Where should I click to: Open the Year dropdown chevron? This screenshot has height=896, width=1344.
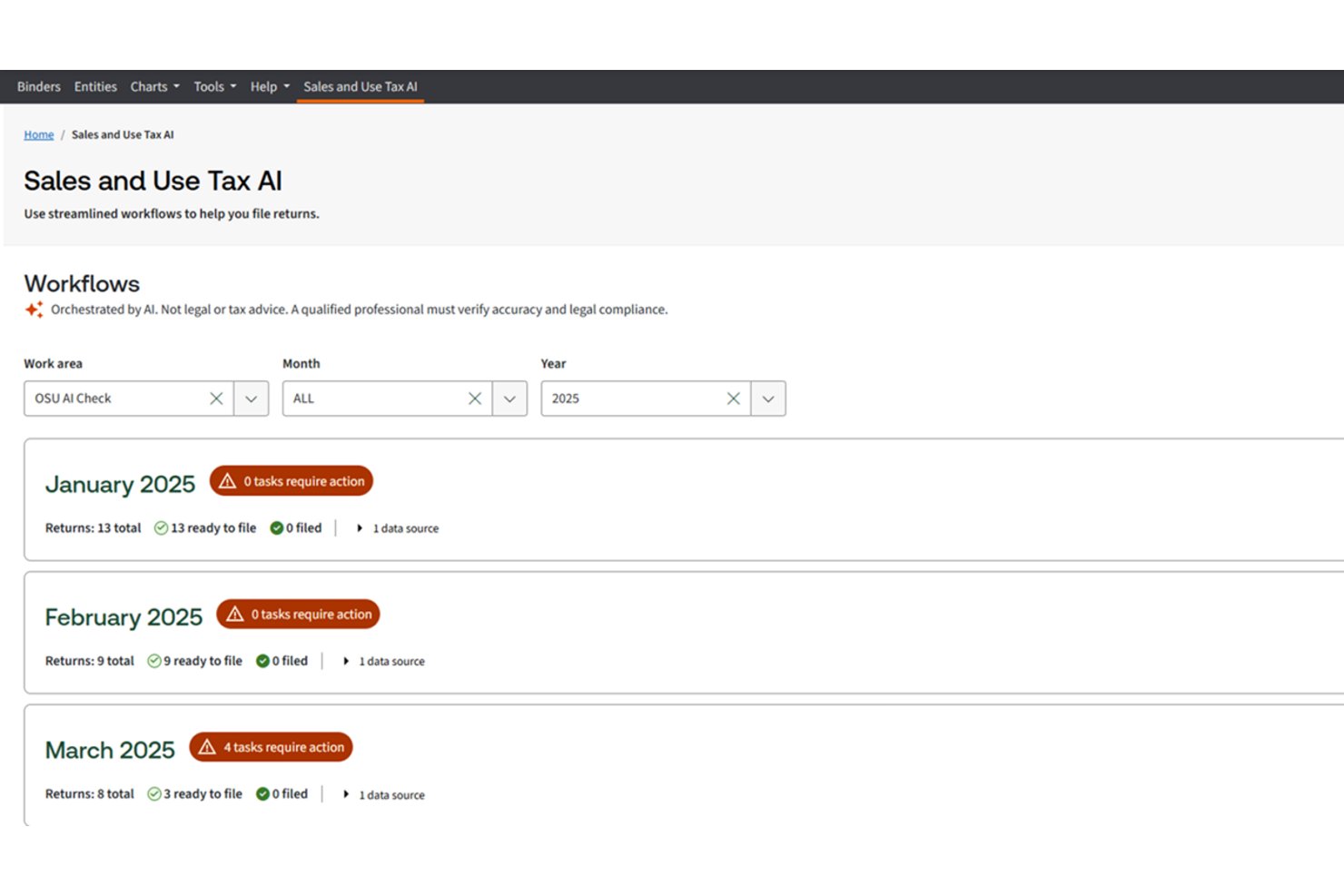(768, 399)
